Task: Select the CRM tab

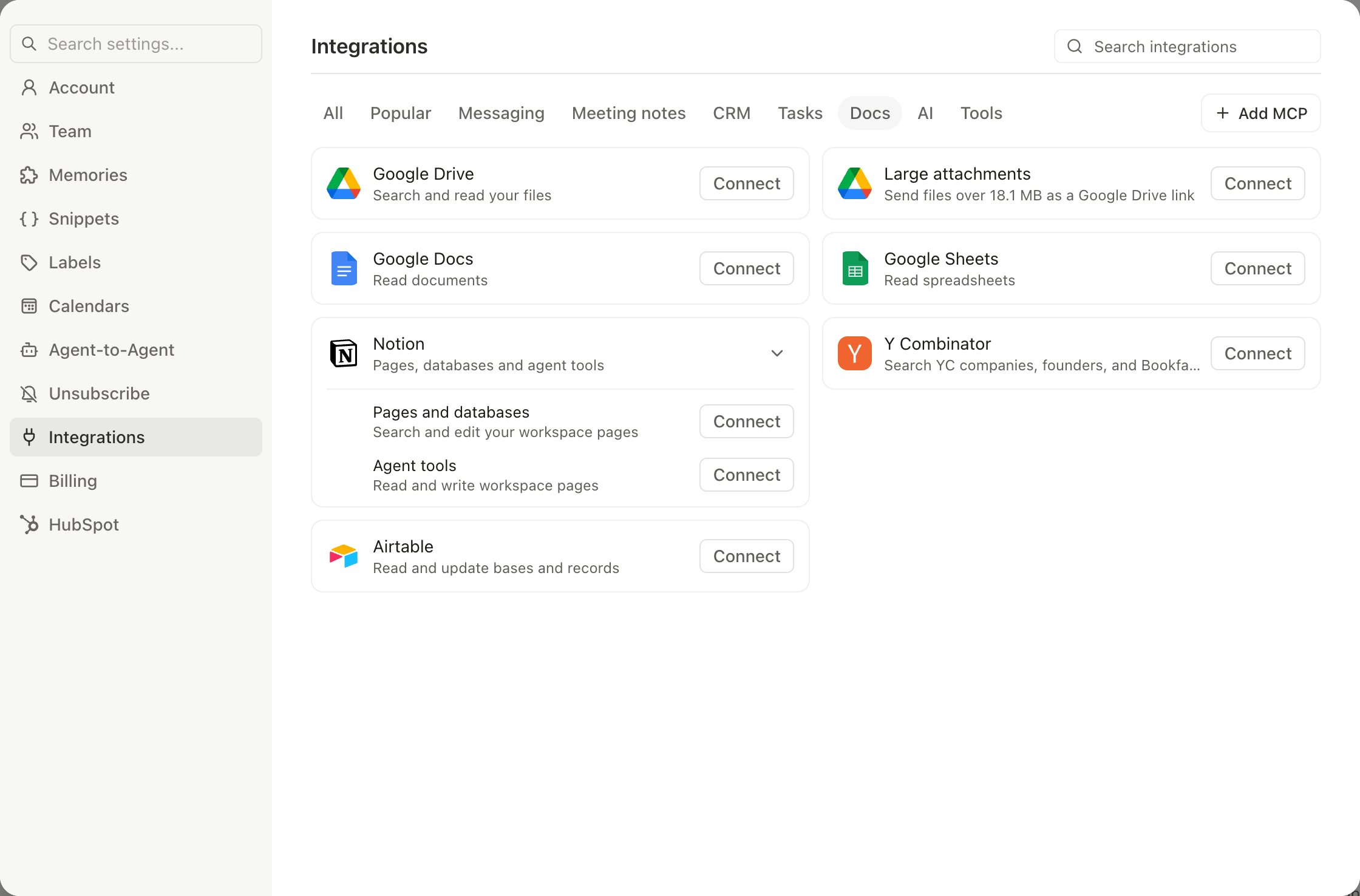Action: (732, 113)
